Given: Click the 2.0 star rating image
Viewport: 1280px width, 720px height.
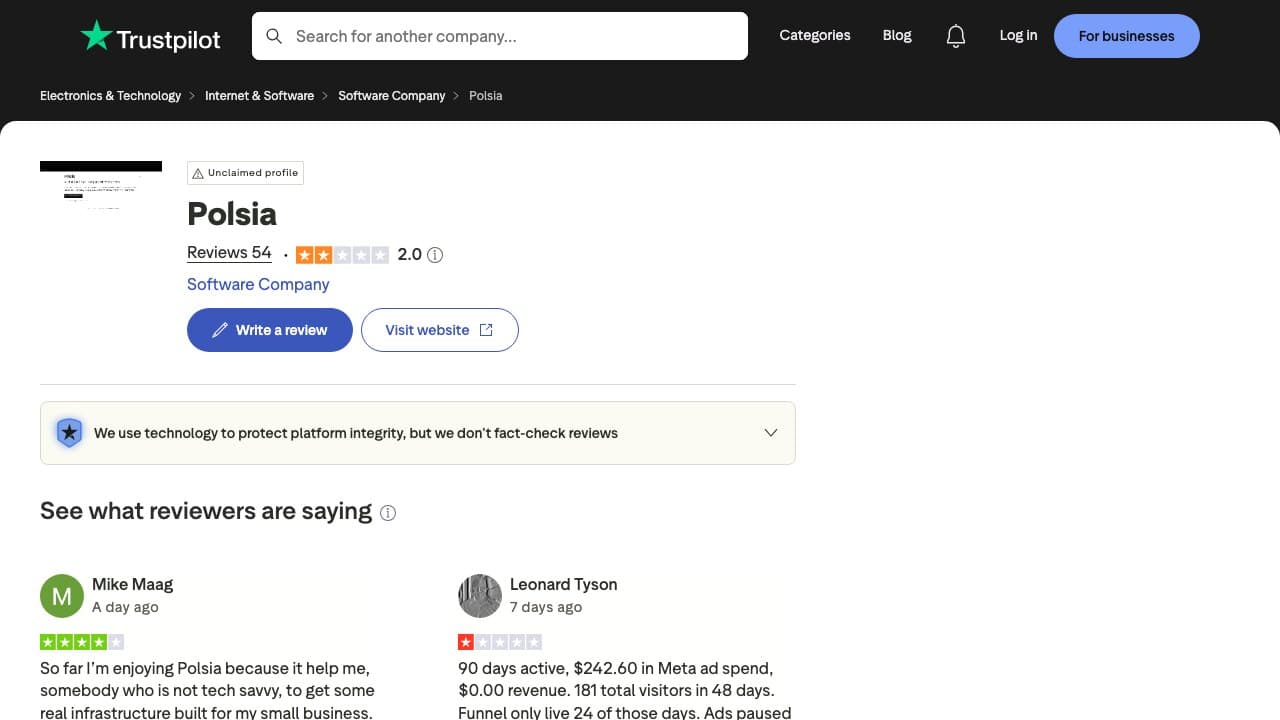Looking at the screenshot, I should click(x=342, y=255).
